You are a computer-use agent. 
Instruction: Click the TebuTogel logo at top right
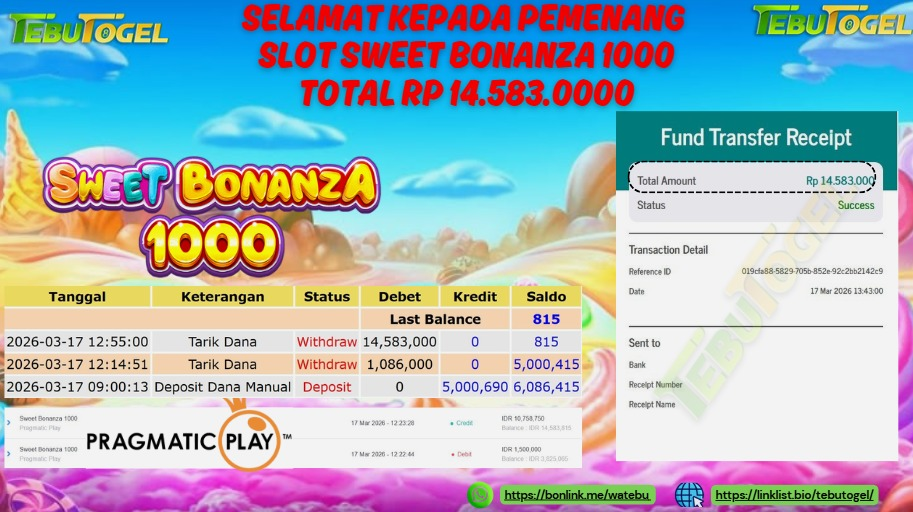click(x=833, y=21)
